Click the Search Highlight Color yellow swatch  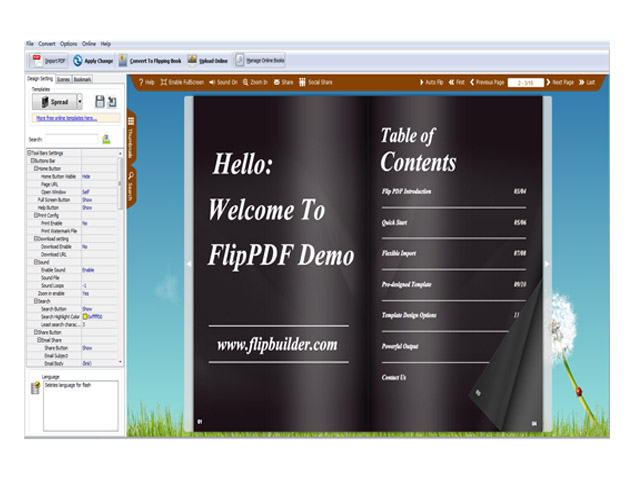pos(85,317)
